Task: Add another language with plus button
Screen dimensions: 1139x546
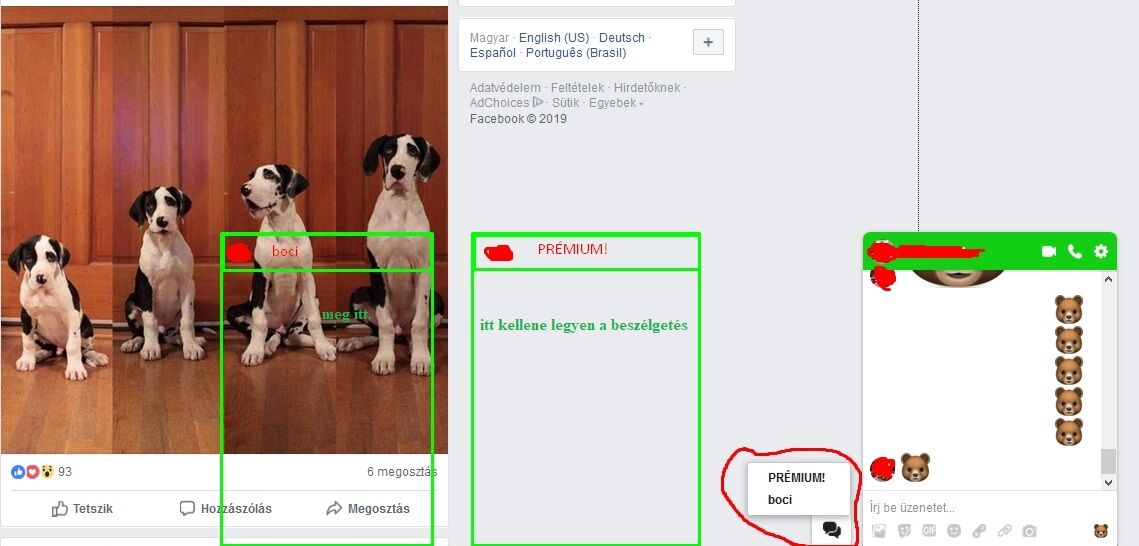Action: 708,42
